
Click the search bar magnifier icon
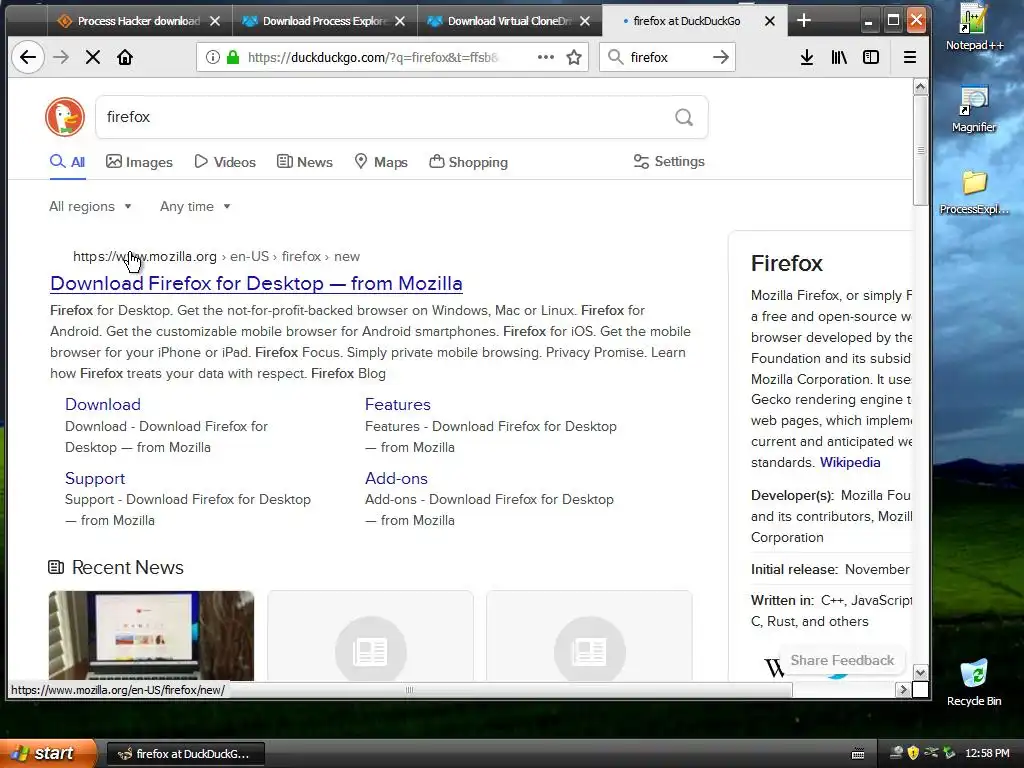[615, 57]
